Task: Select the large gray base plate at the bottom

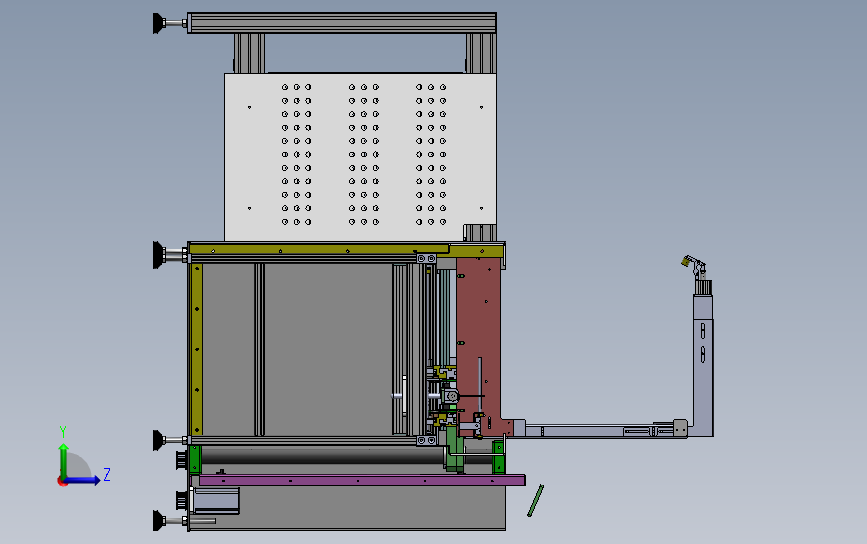Action: tap(370, 508)
